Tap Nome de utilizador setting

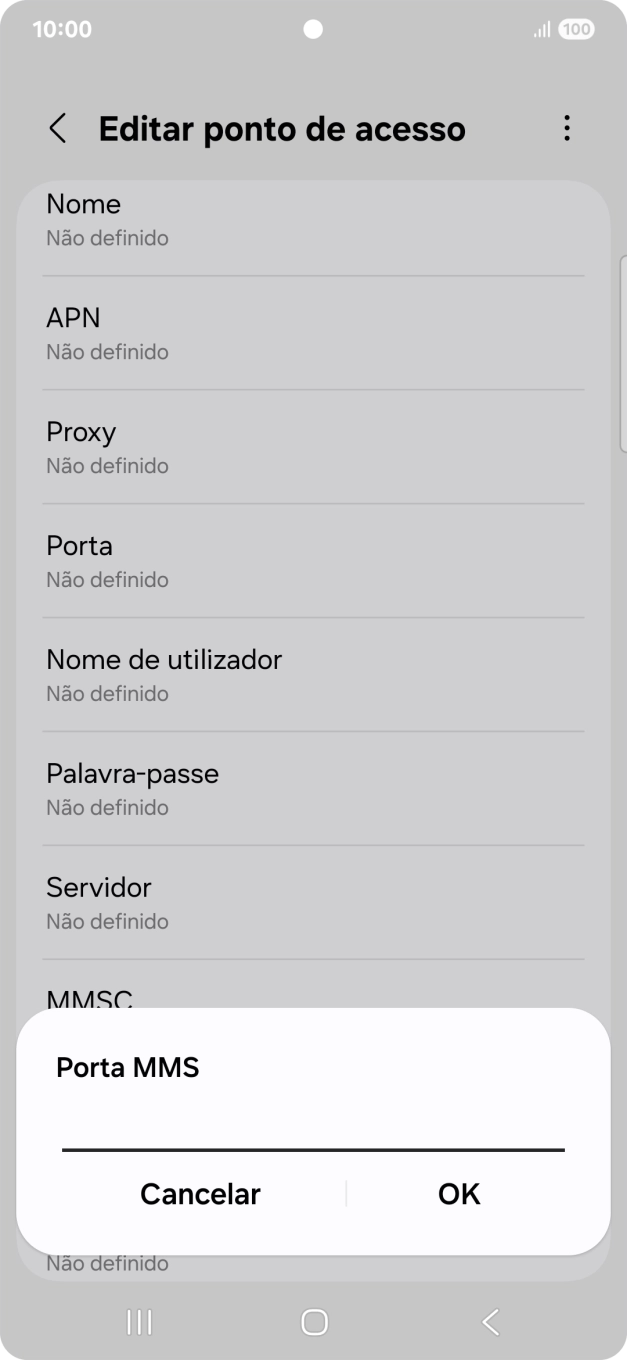coord(313,675)
